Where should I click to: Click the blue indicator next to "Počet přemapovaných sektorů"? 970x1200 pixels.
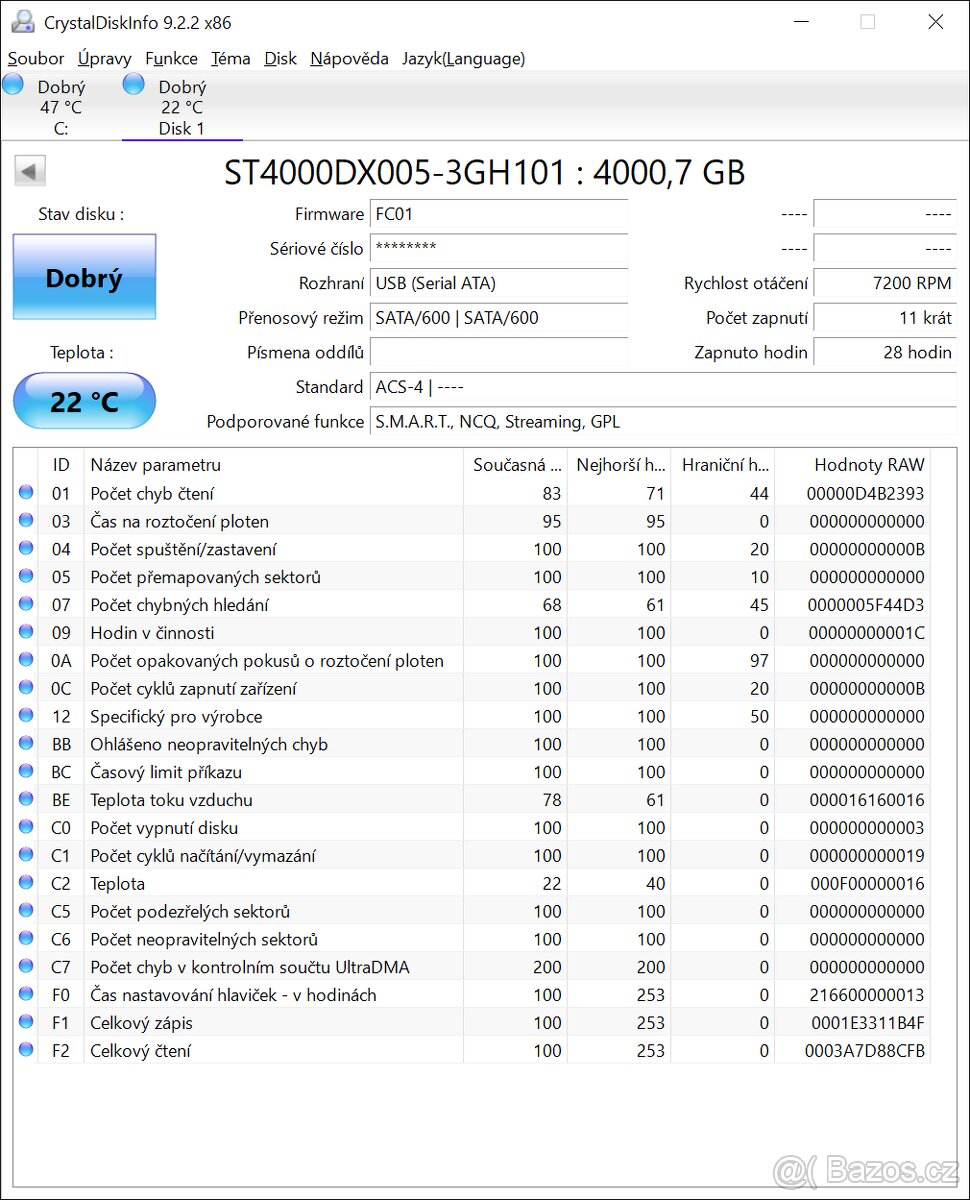(25, 575)
